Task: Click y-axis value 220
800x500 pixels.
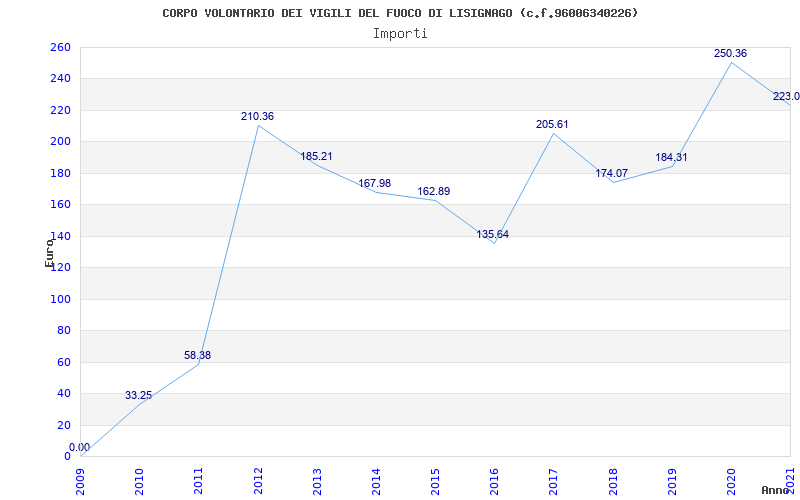Action: coord(60,110)
